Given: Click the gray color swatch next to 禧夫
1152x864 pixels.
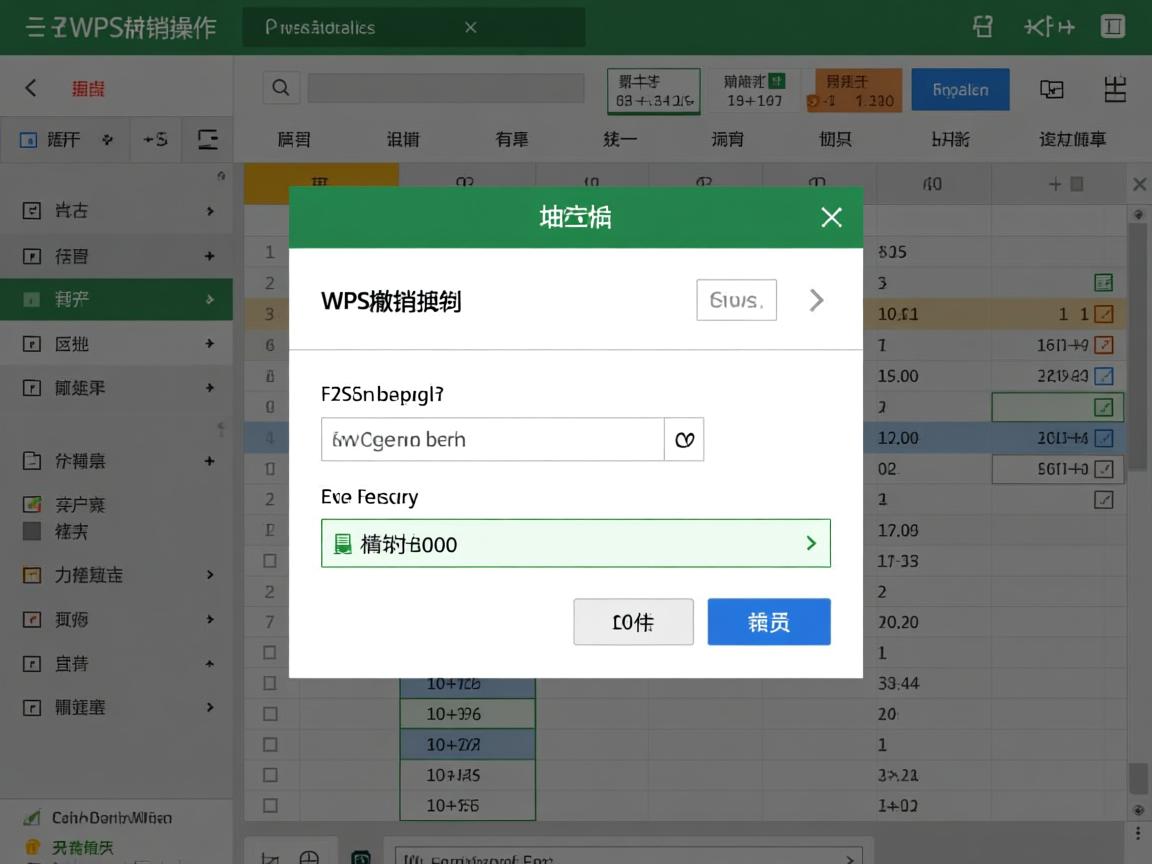Looking at the screenshot, I should (x=33, y=531).
